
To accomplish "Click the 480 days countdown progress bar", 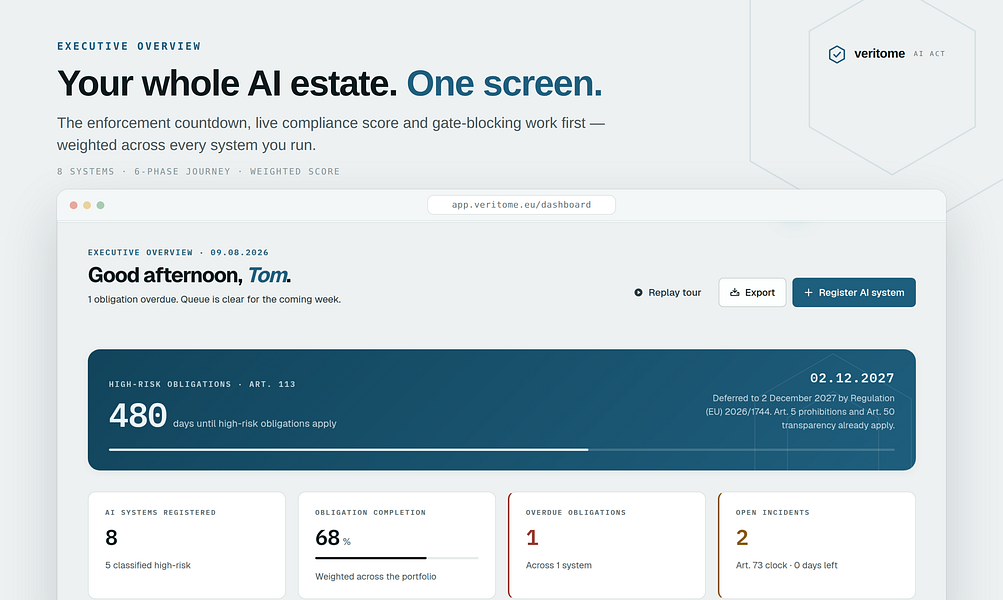I will [502, 450].
